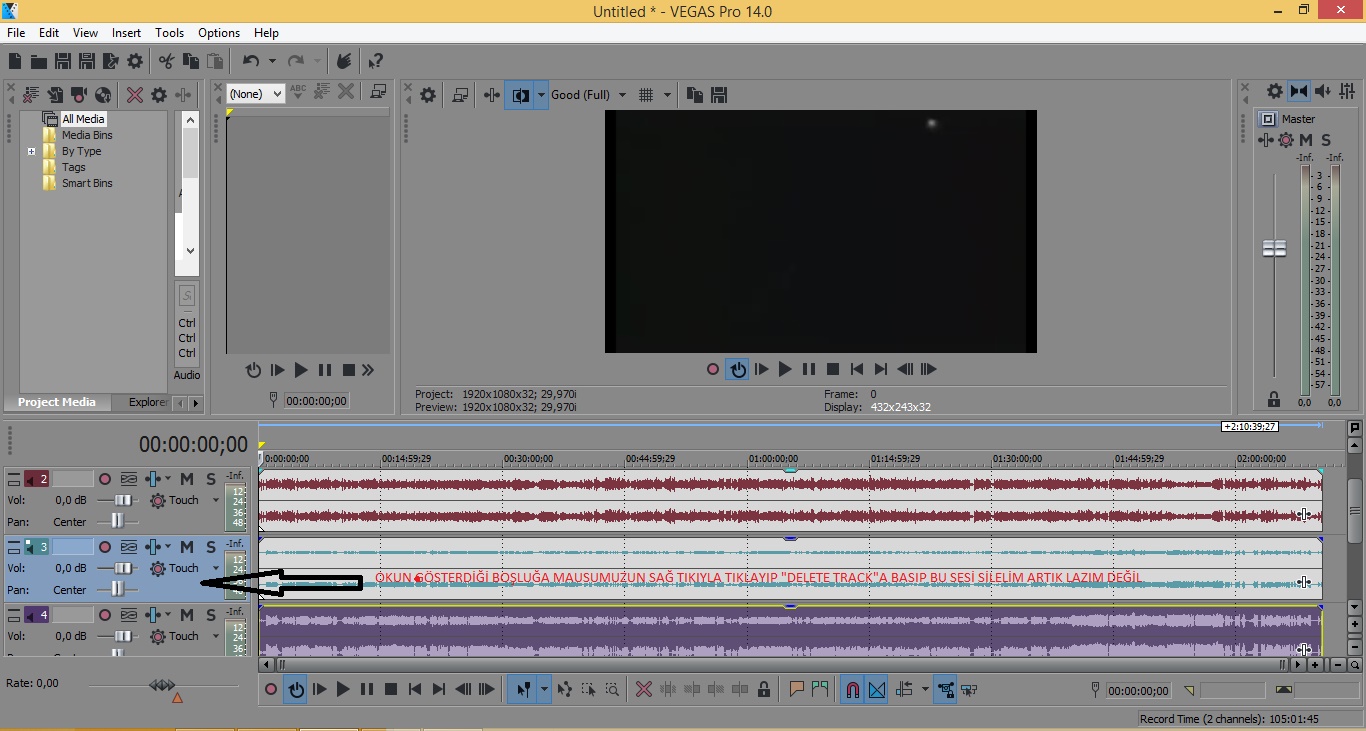Open the (None) preset dropdown
The image size is (1366, 731).
point(256,93)
